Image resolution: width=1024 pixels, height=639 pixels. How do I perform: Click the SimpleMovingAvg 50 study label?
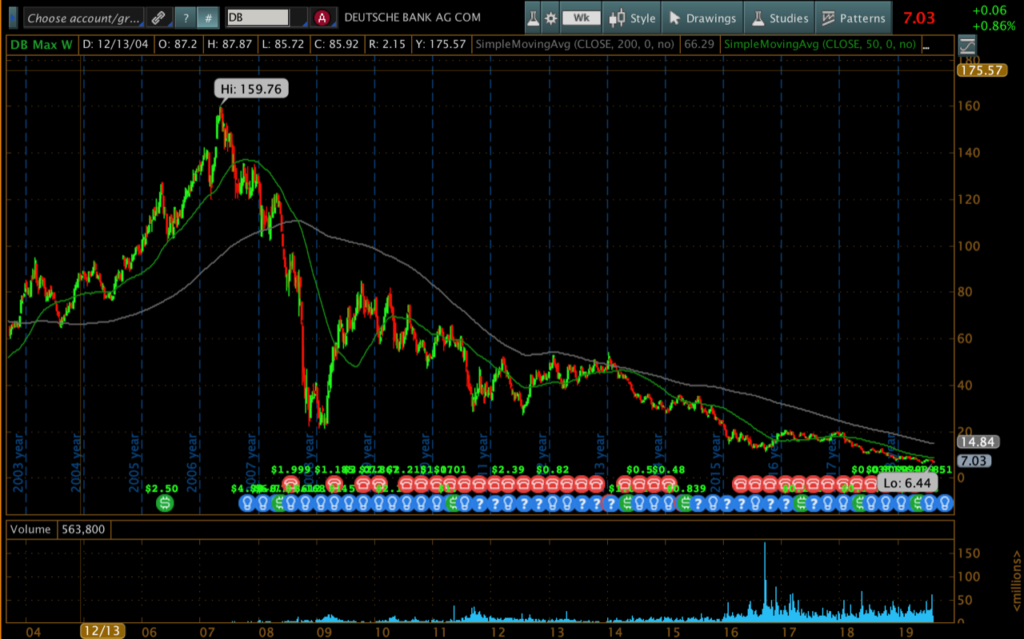(820, 44)
